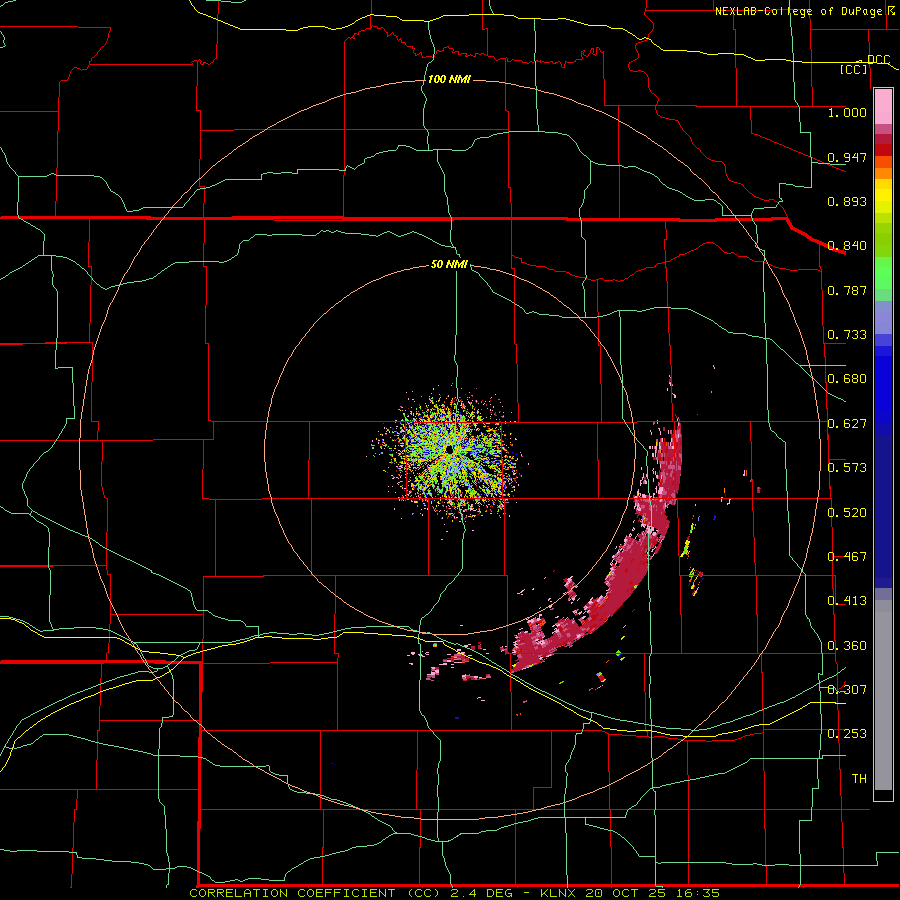Viewport: 900px width, 900px height.
Task: Click the 100 NMI range ring label
Action: click(x=449, y=79)
